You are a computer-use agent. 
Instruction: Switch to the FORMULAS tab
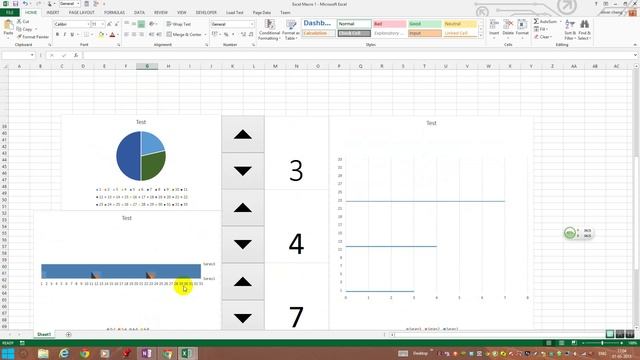click(114, 13)
